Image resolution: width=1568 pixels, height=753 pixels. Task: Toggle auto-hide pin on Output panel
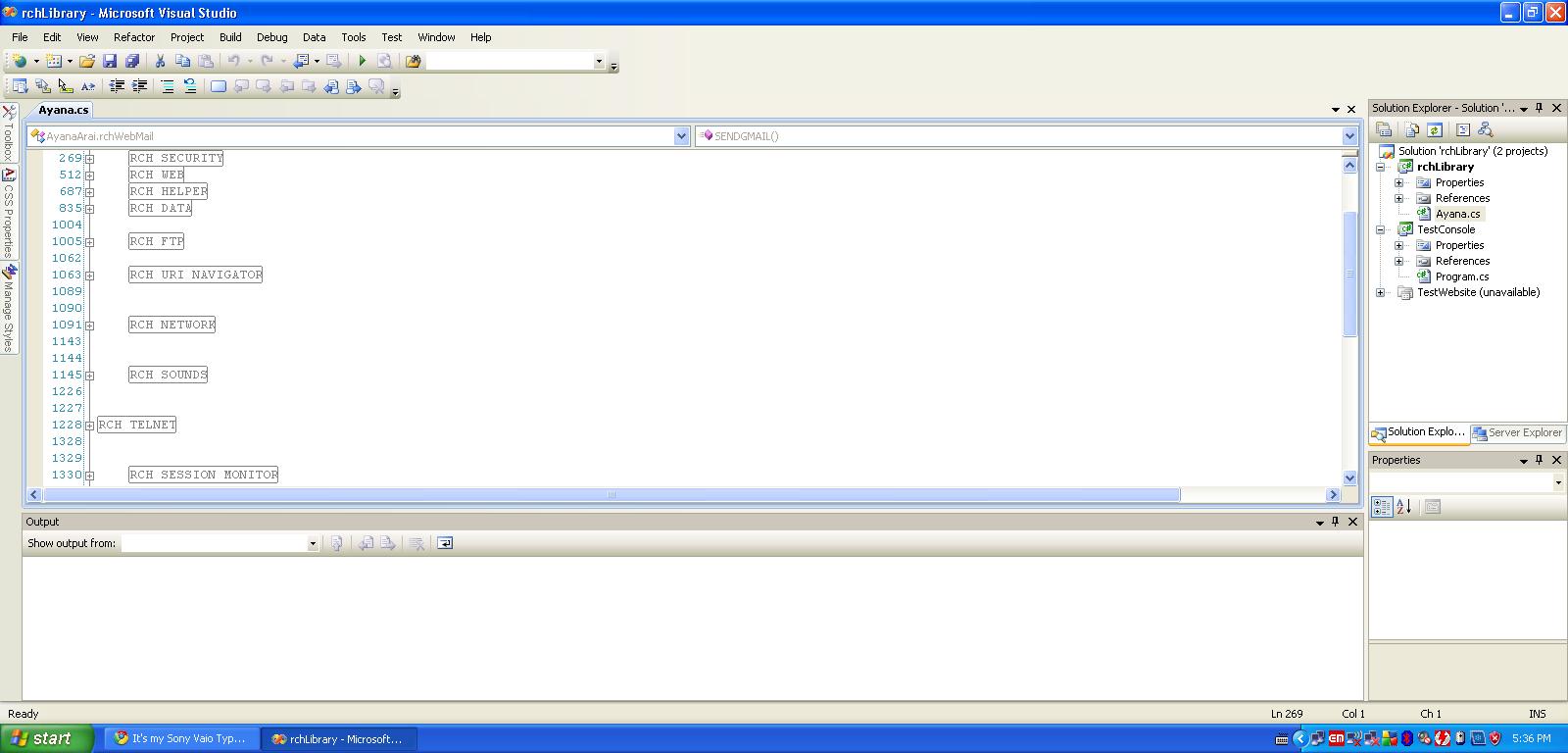coord(1335,522)
